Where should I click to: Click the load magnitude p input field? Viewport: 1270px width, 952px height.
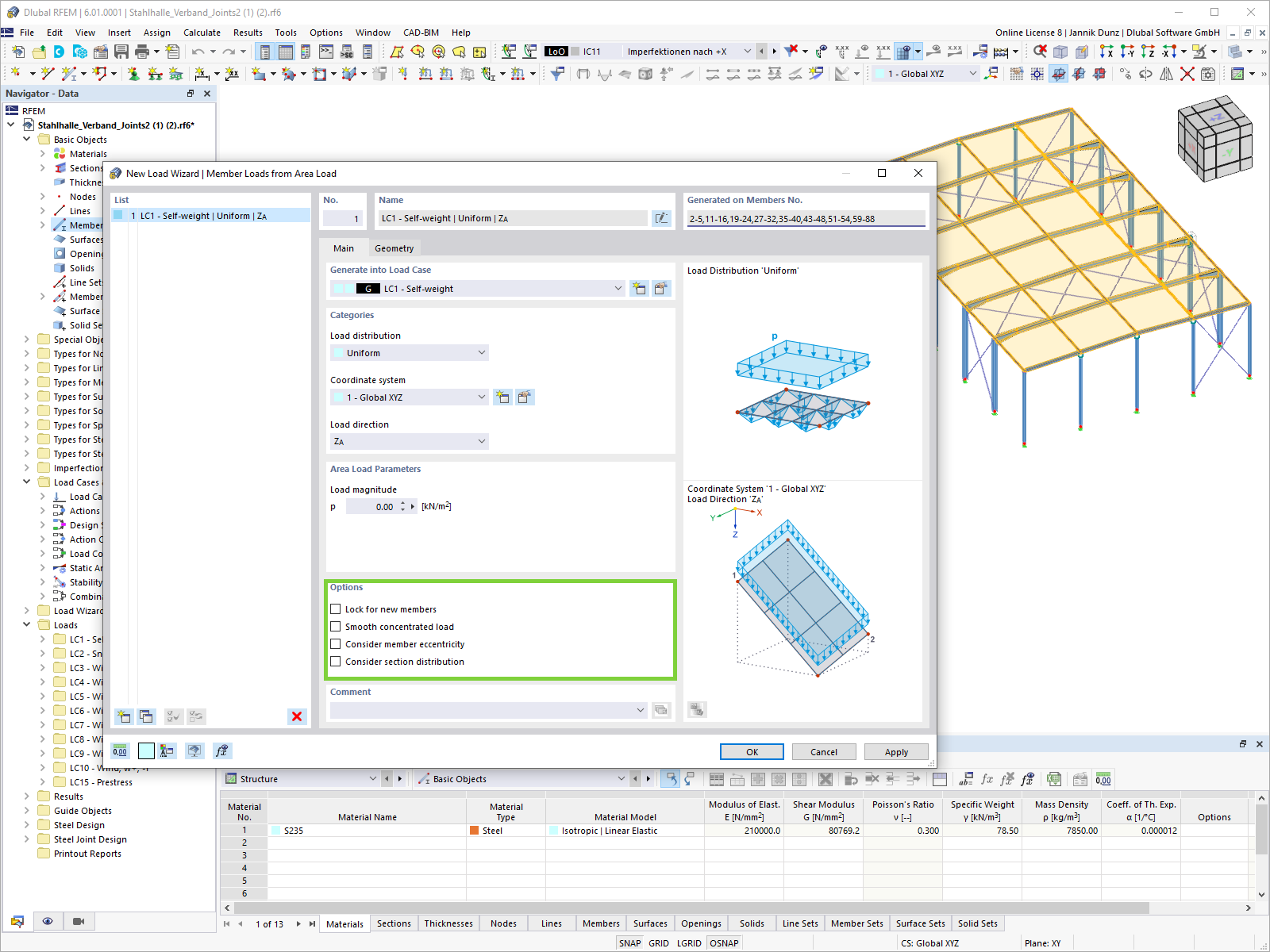point(371,507)
